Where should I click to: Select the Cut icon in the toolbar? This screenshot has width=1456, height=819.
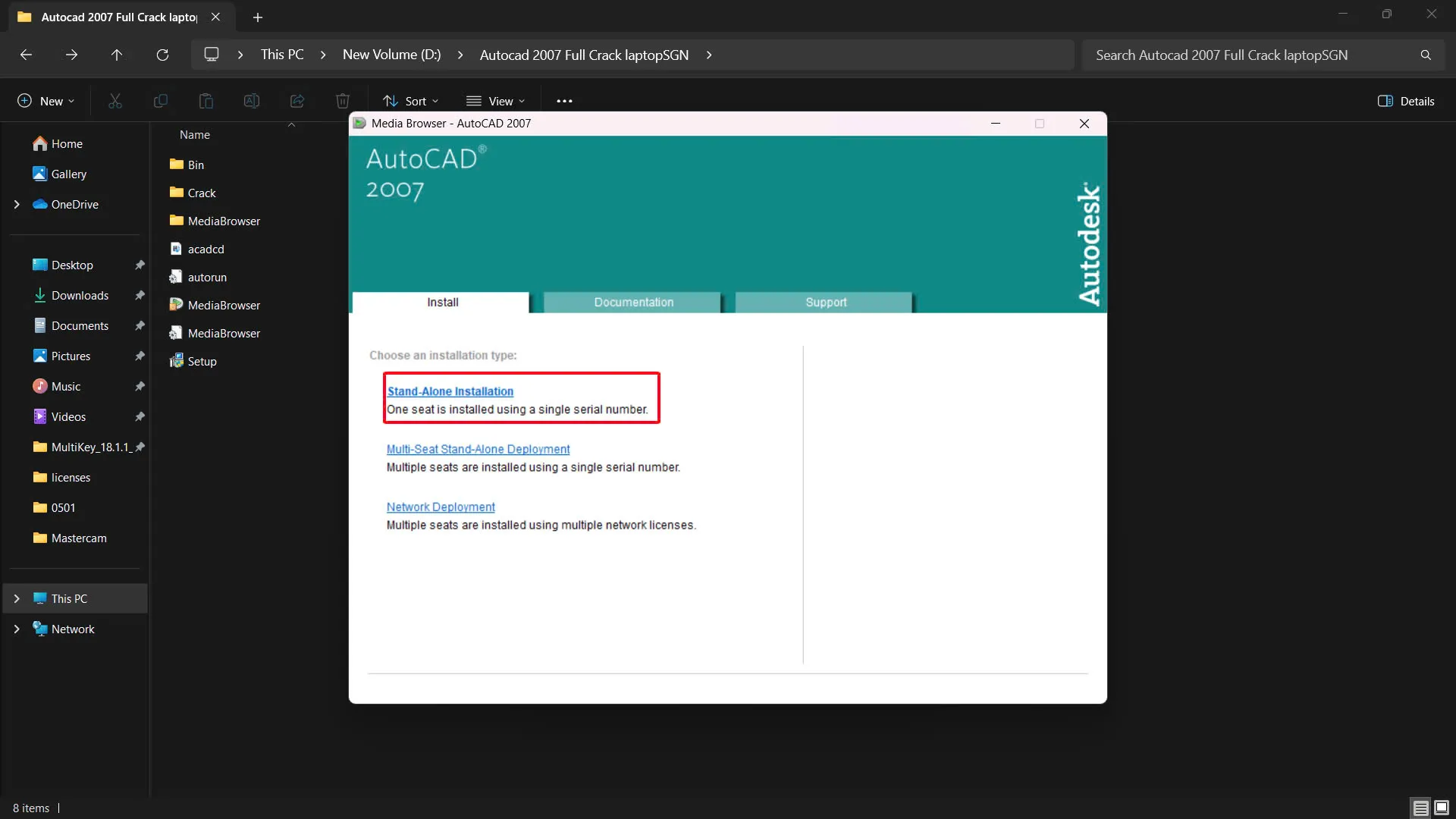click(x=115, y=100)
